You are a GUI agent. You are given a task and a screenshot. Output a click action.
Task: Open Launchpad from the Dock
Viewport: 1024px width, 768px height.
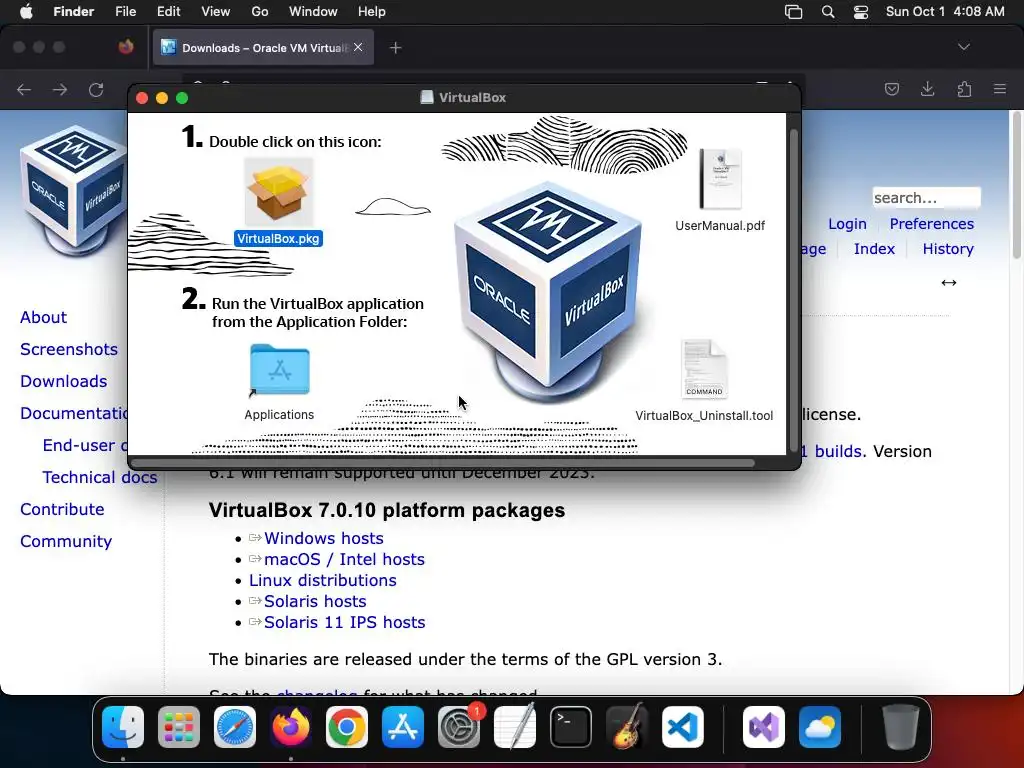[179, 727]
